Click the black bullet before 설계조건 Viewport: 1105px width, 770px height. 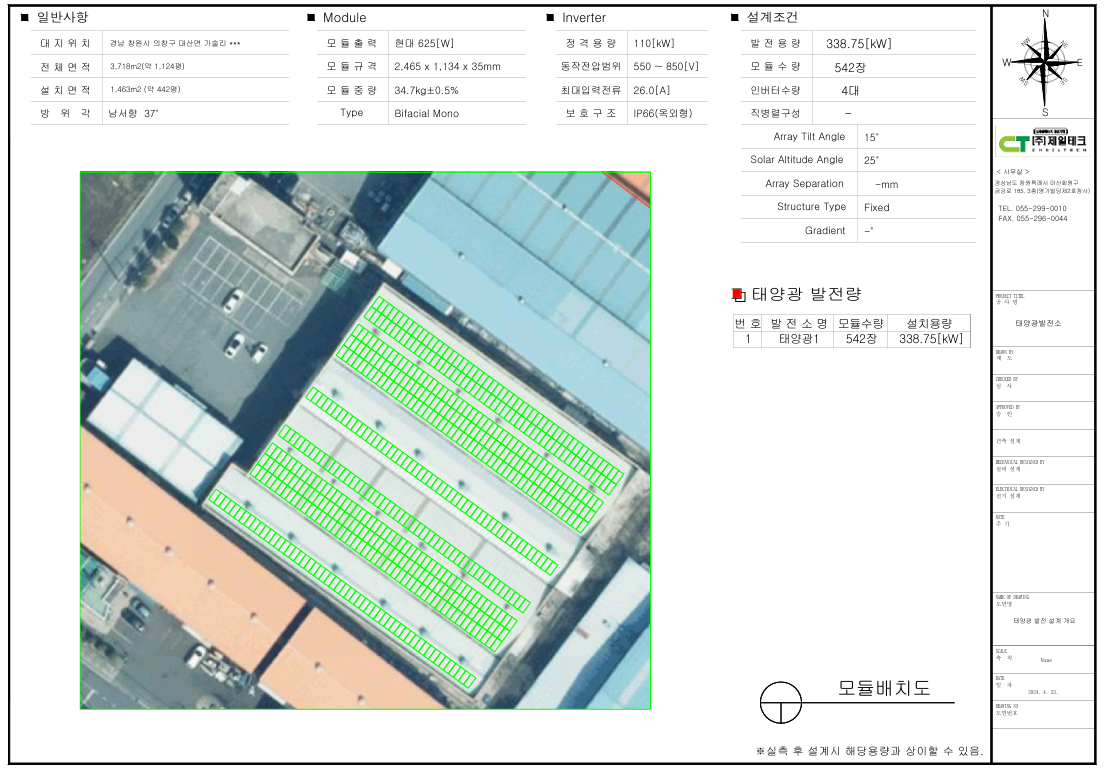pyautogui.click(x=735, y=18)
